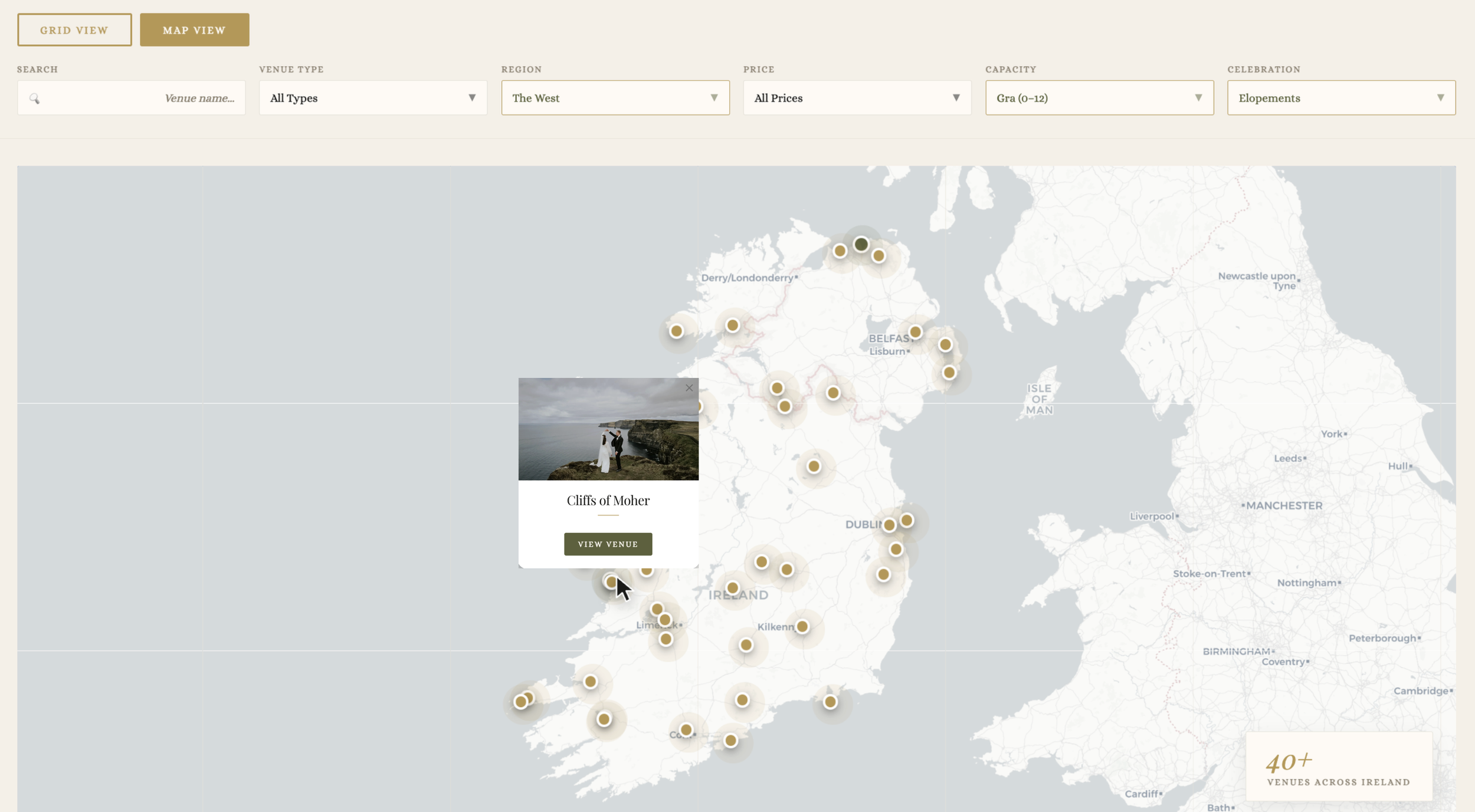Click the View Venue button
Viewport: 1475px width, 812px height.
[607, 544]
